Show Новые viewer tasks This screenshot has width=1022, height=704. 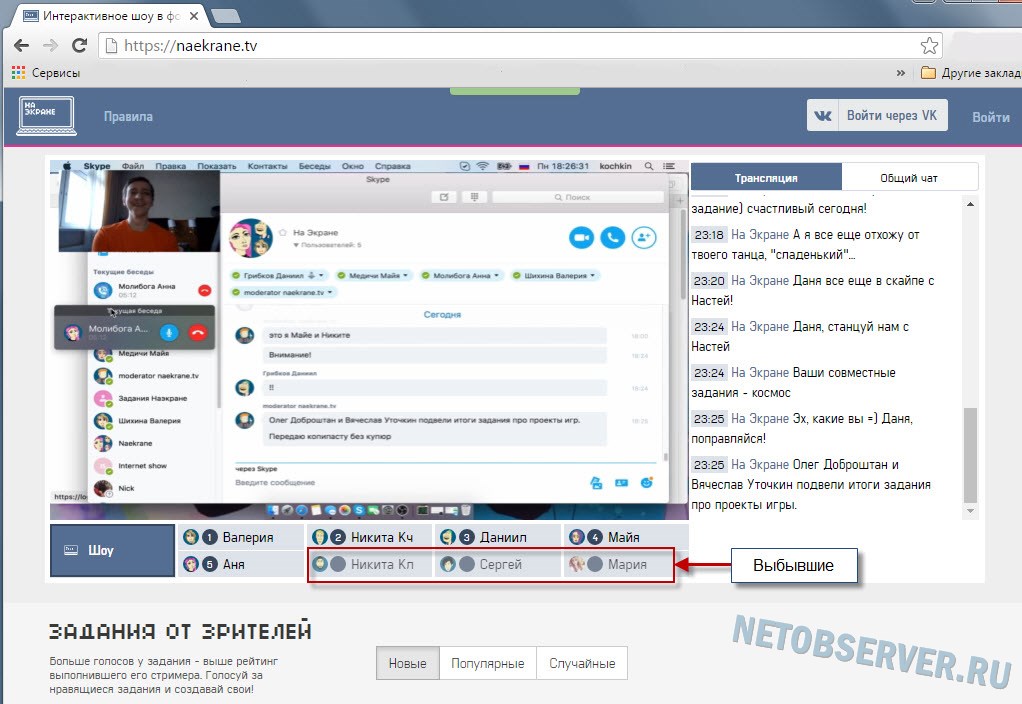pos(407,663)
